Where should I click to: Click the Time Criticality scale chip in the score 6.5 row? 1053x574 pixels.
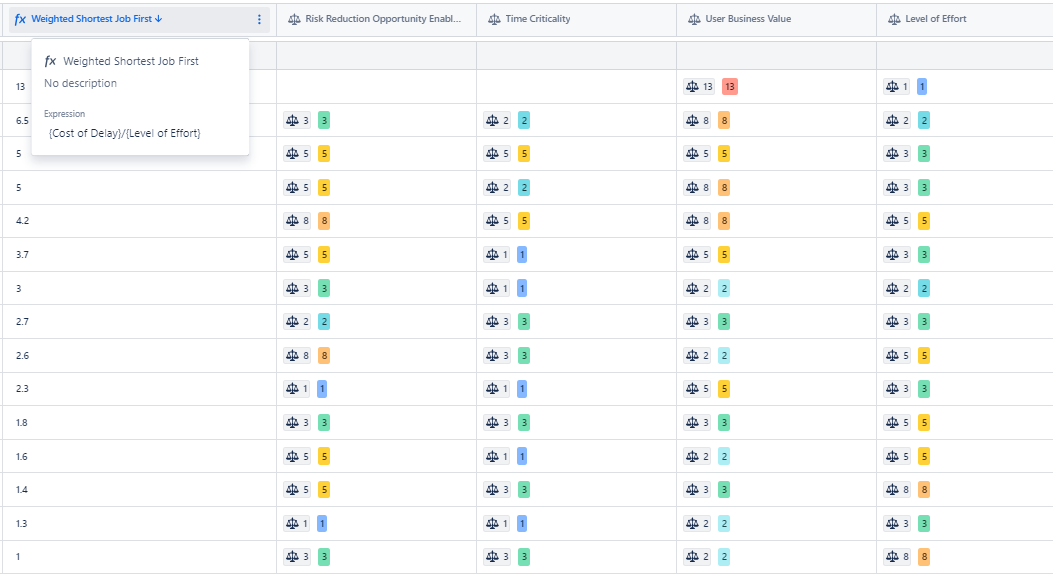(497, 120)
